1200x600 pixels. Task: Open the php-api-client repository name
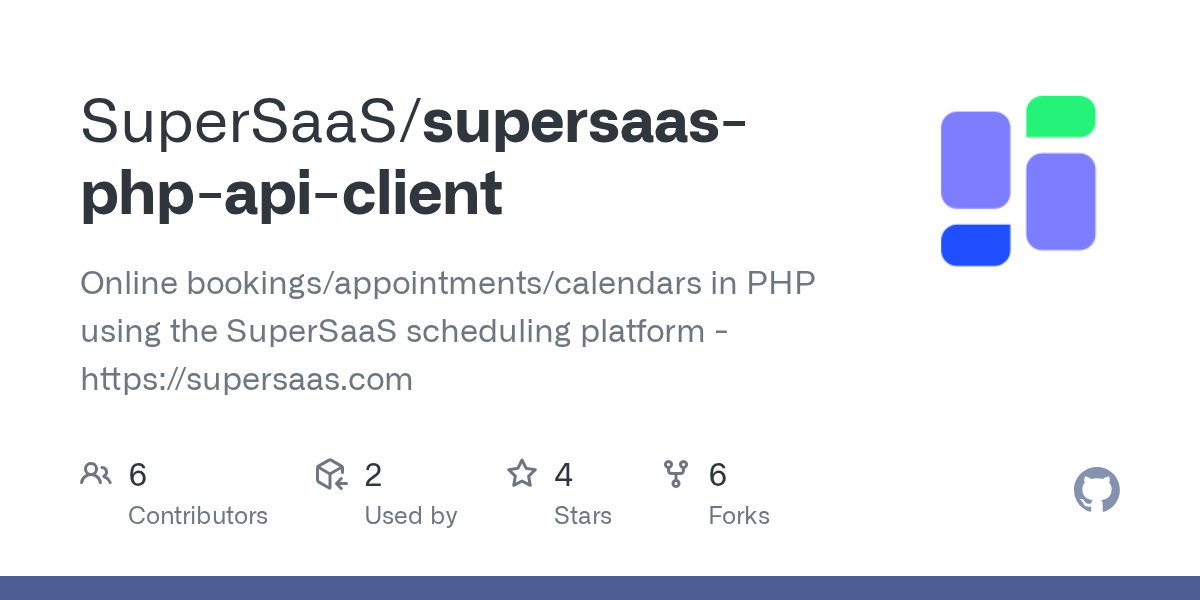[291, 194]
